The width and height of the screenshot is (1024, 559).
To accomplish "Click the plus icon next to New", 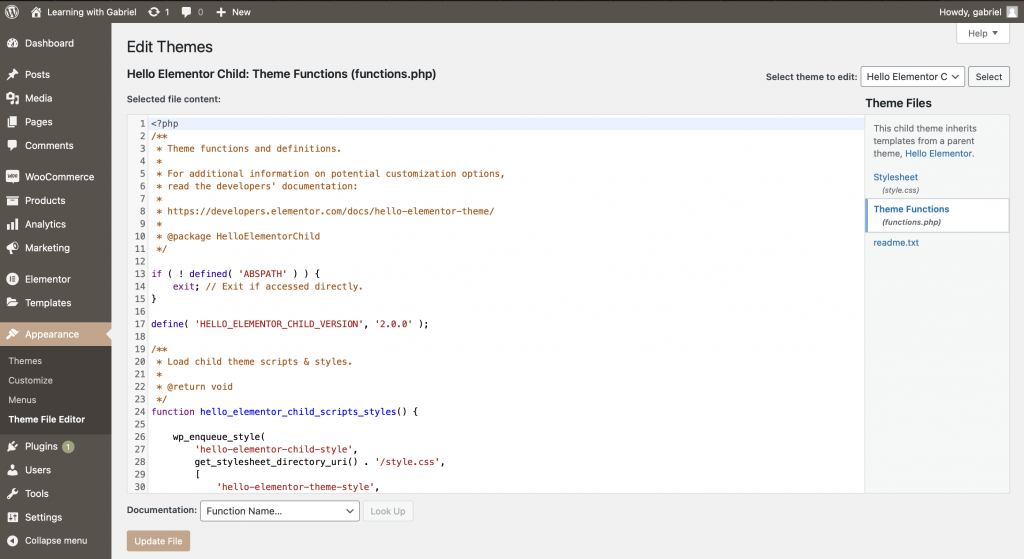I will pyautogui.click(x=221, y=12).
